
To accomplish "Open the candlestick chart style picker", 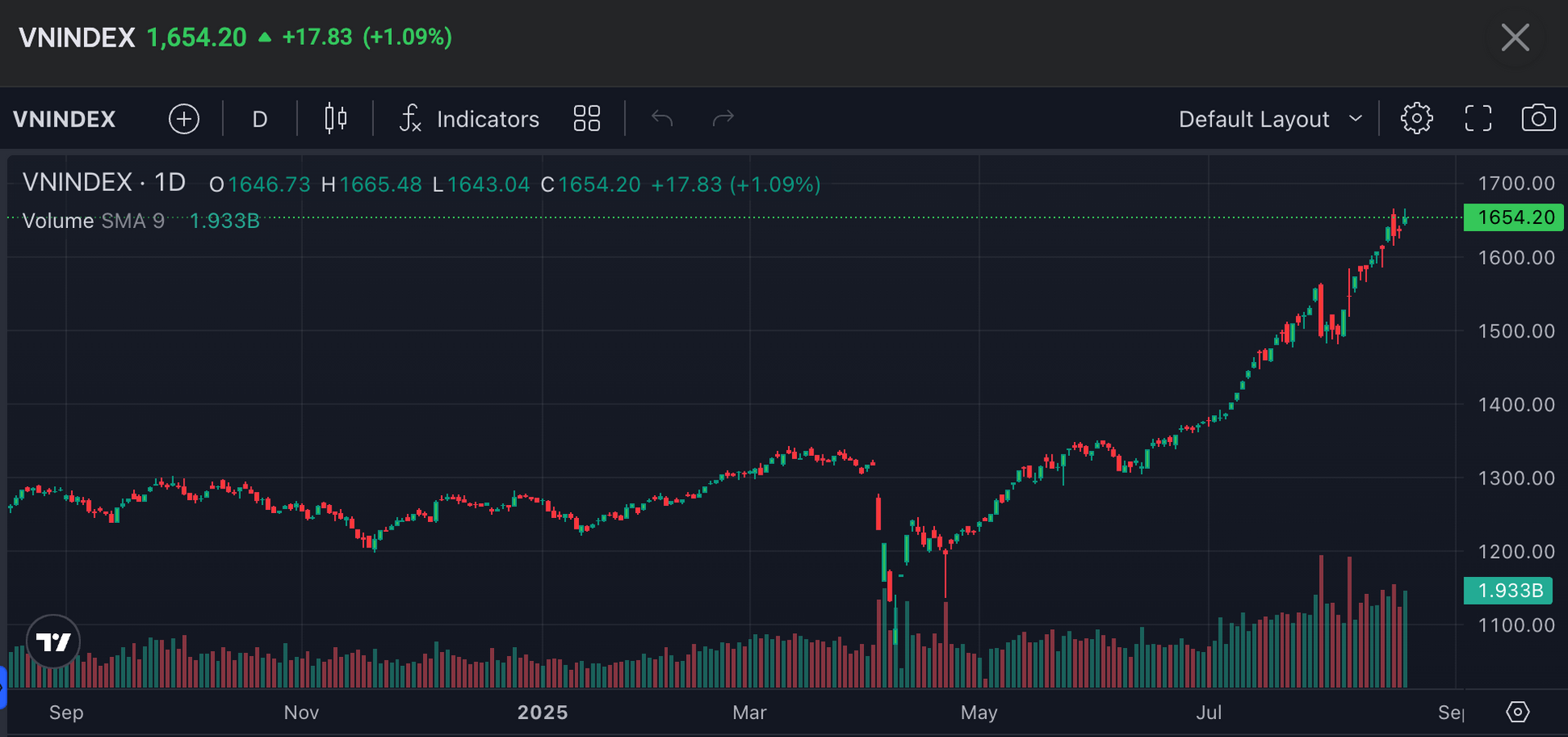I will pyautogui.click(x=336, y=119).
